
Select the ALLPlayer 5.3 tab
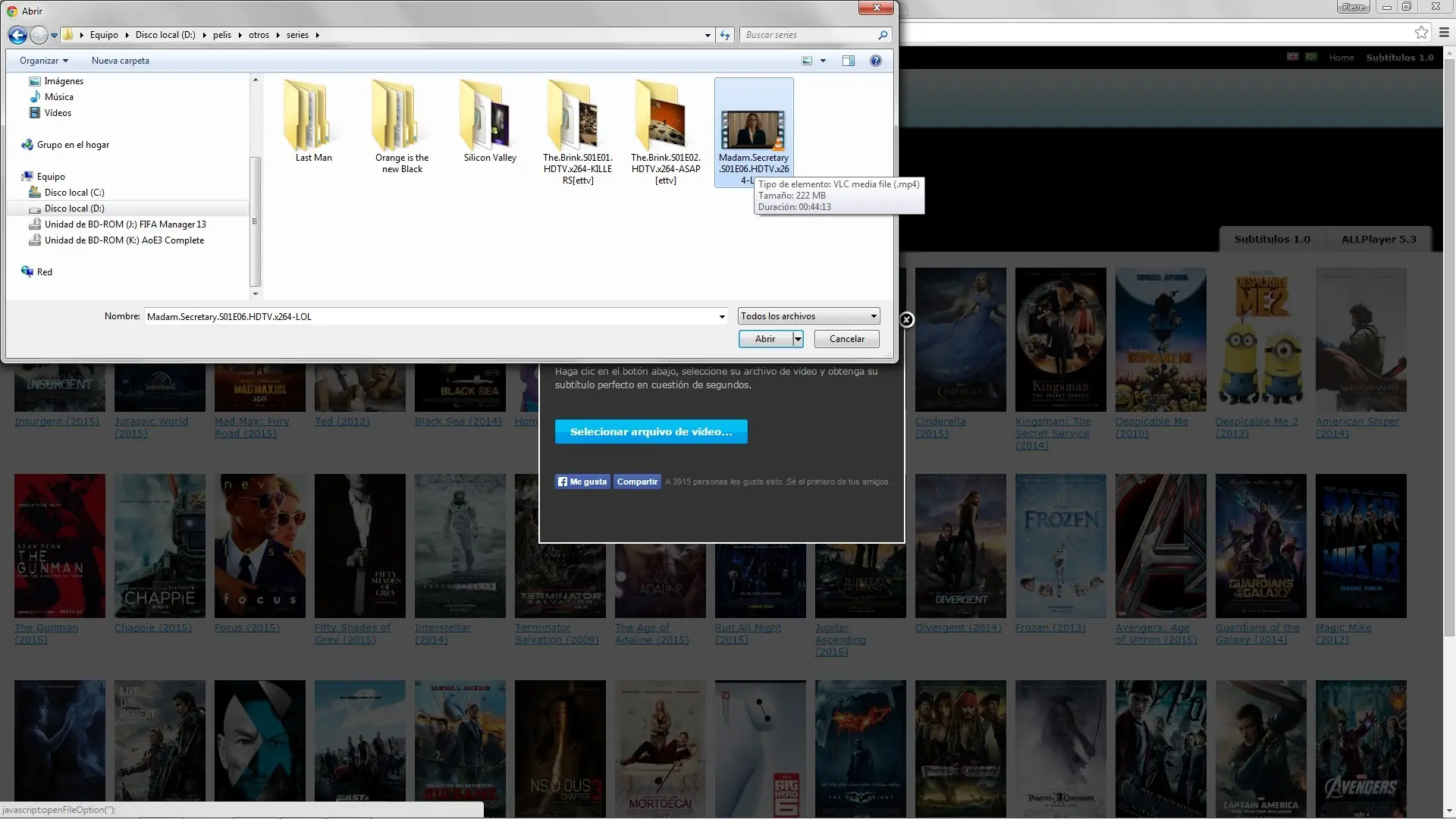(x=1379, y=239)
